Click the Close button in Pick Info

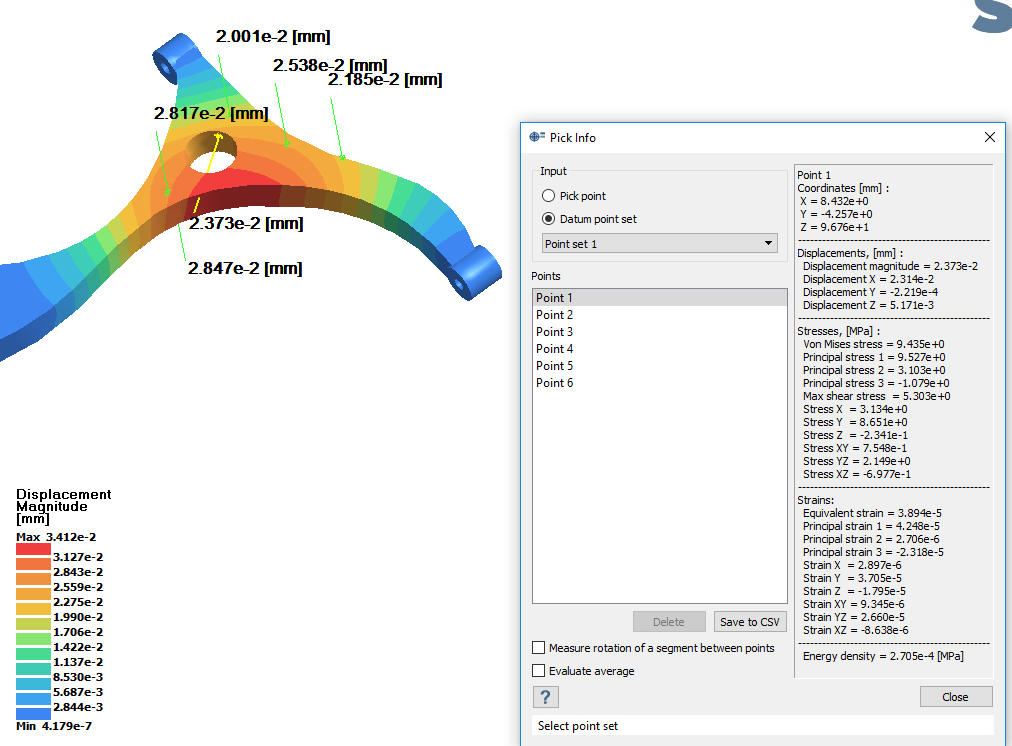[x=955, y=697]
